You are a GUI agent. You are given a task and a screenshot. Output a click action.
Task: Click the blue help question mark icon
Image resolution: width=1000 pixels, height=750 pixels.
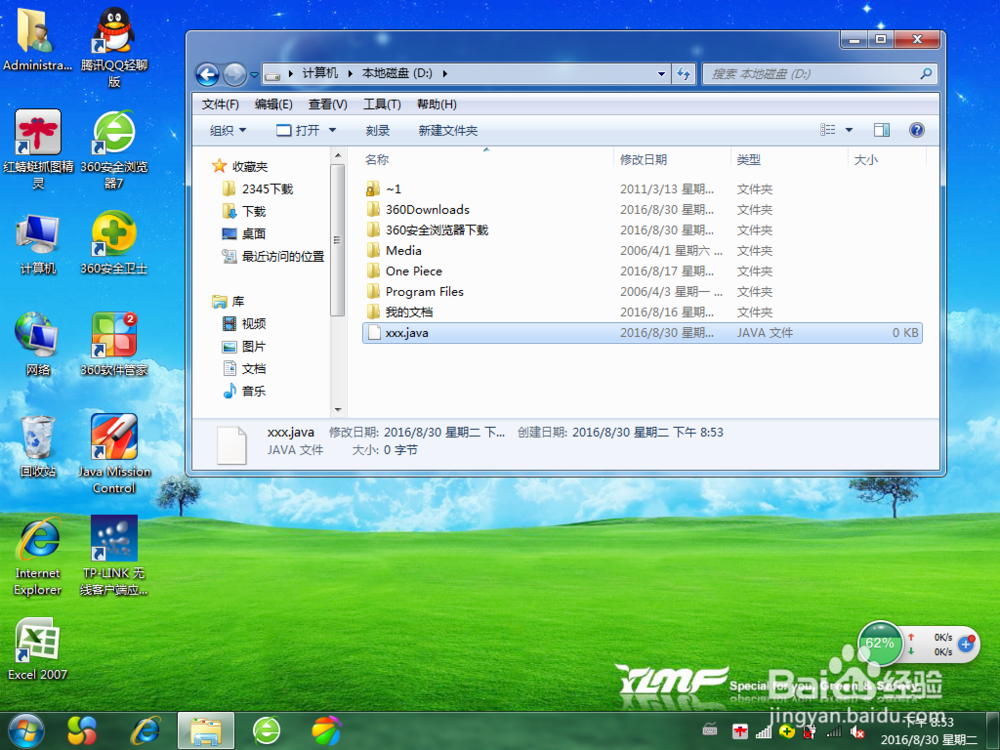[x=916, y=130]
